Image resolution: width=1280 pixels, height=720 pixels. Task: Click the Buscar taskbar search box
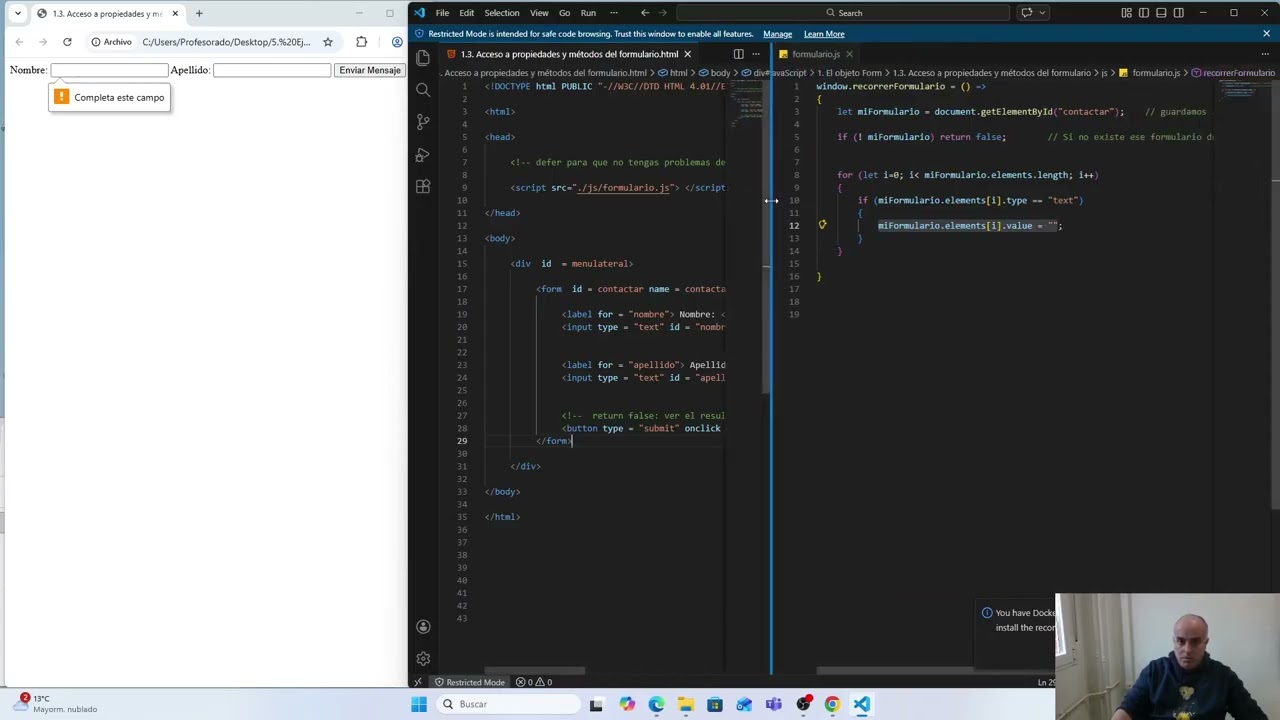(x=506, y=704)
